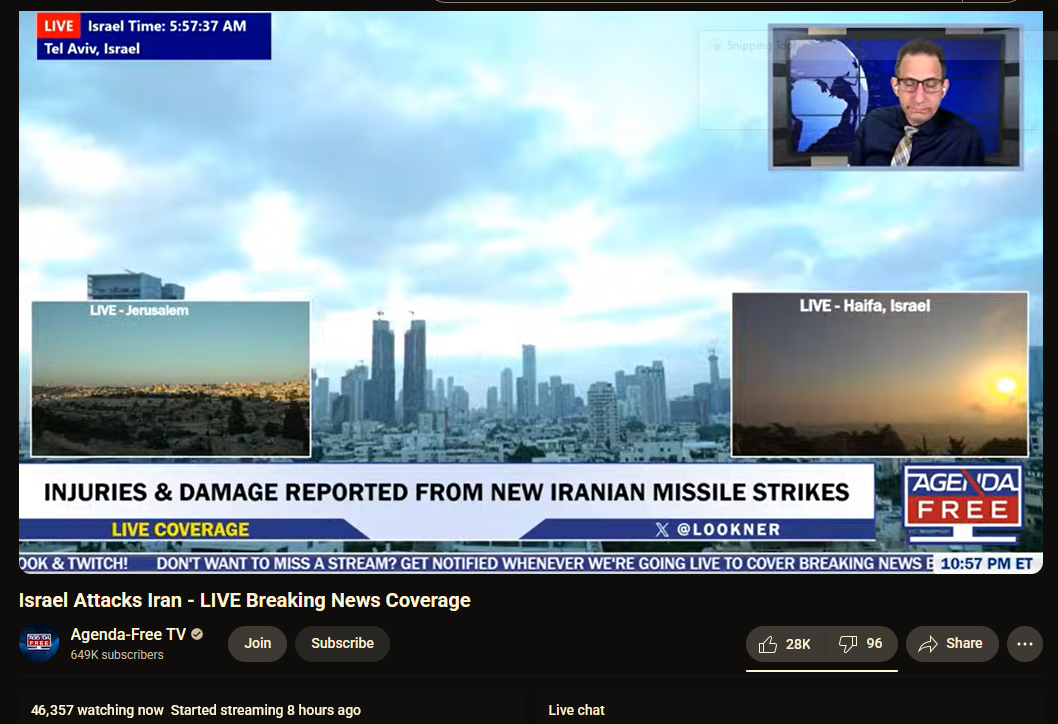Image resolution: width=1058 pixels, height=724 pixels.
Task: Click the '10:57 PM ET' time in the ticker
Action: (986, 563)
